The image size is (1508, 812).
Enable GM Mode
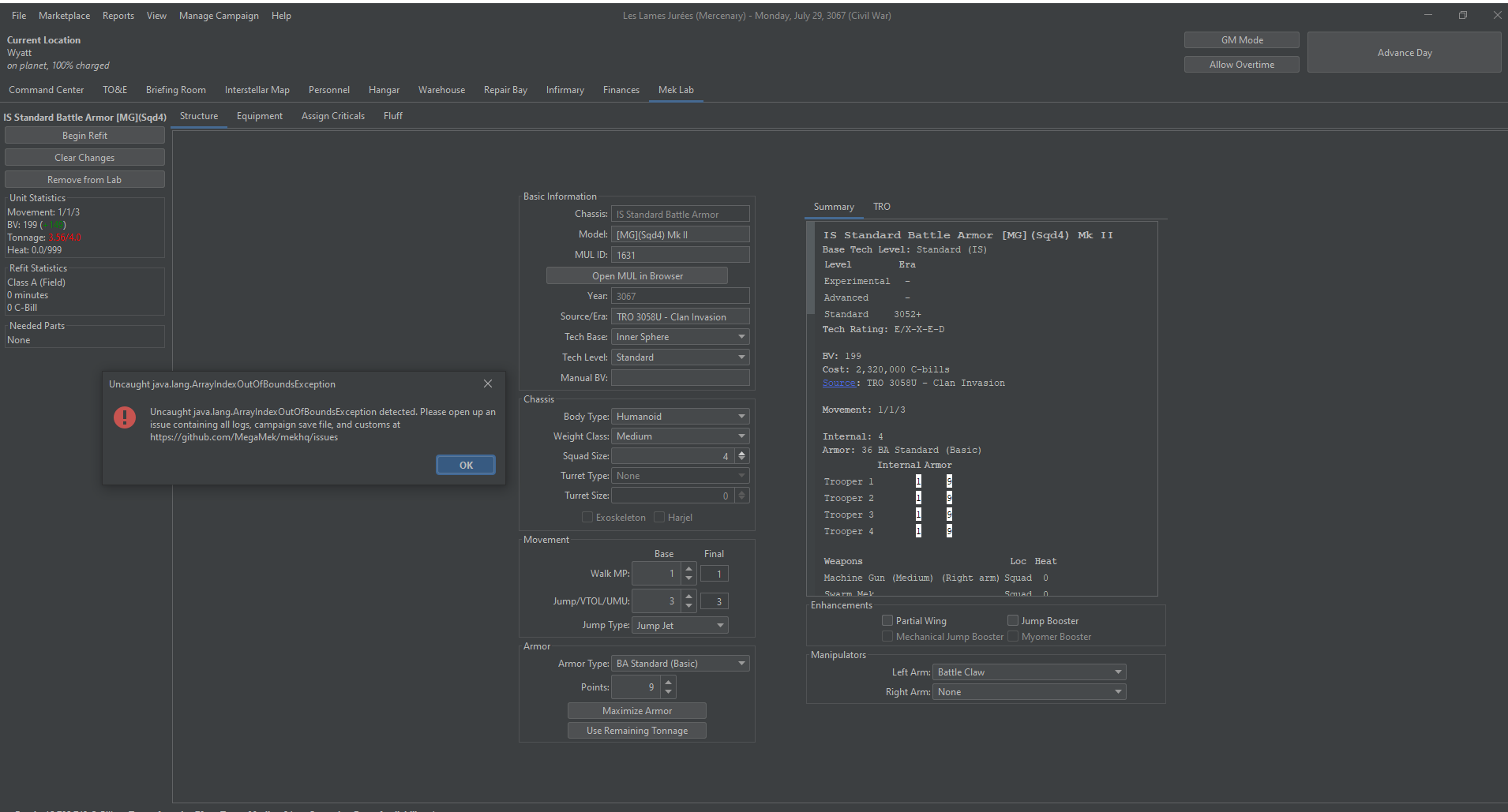1241,39
